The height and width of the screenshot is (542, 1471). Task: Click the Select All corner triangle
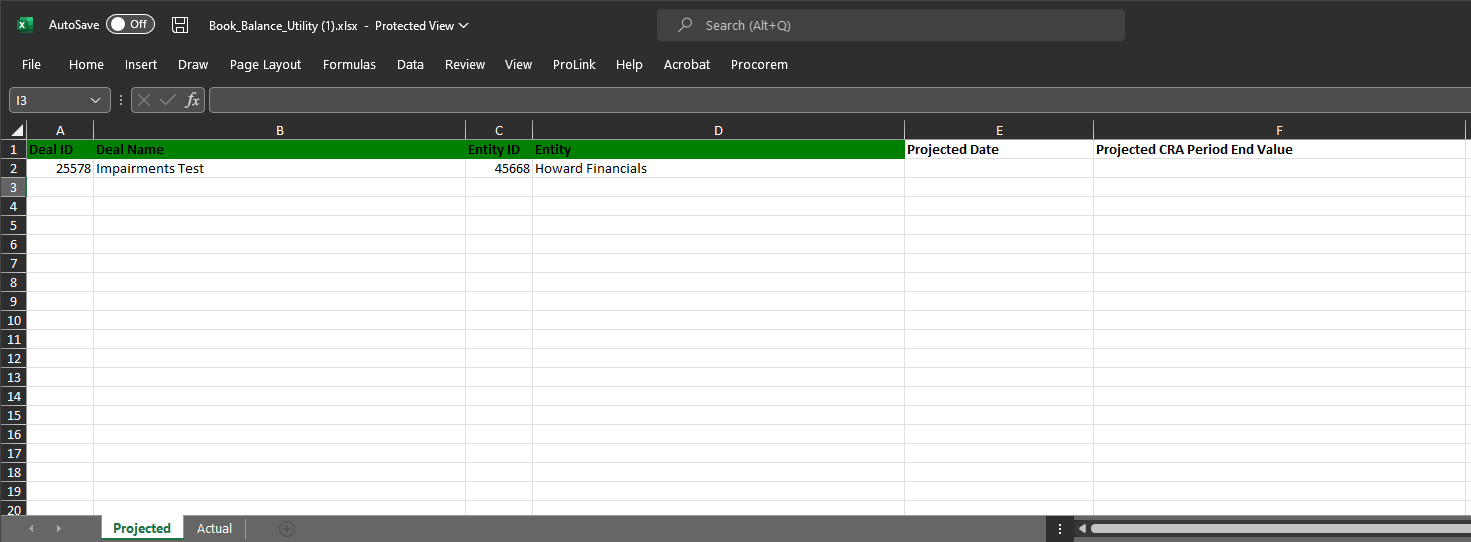(x=17, y=130)
